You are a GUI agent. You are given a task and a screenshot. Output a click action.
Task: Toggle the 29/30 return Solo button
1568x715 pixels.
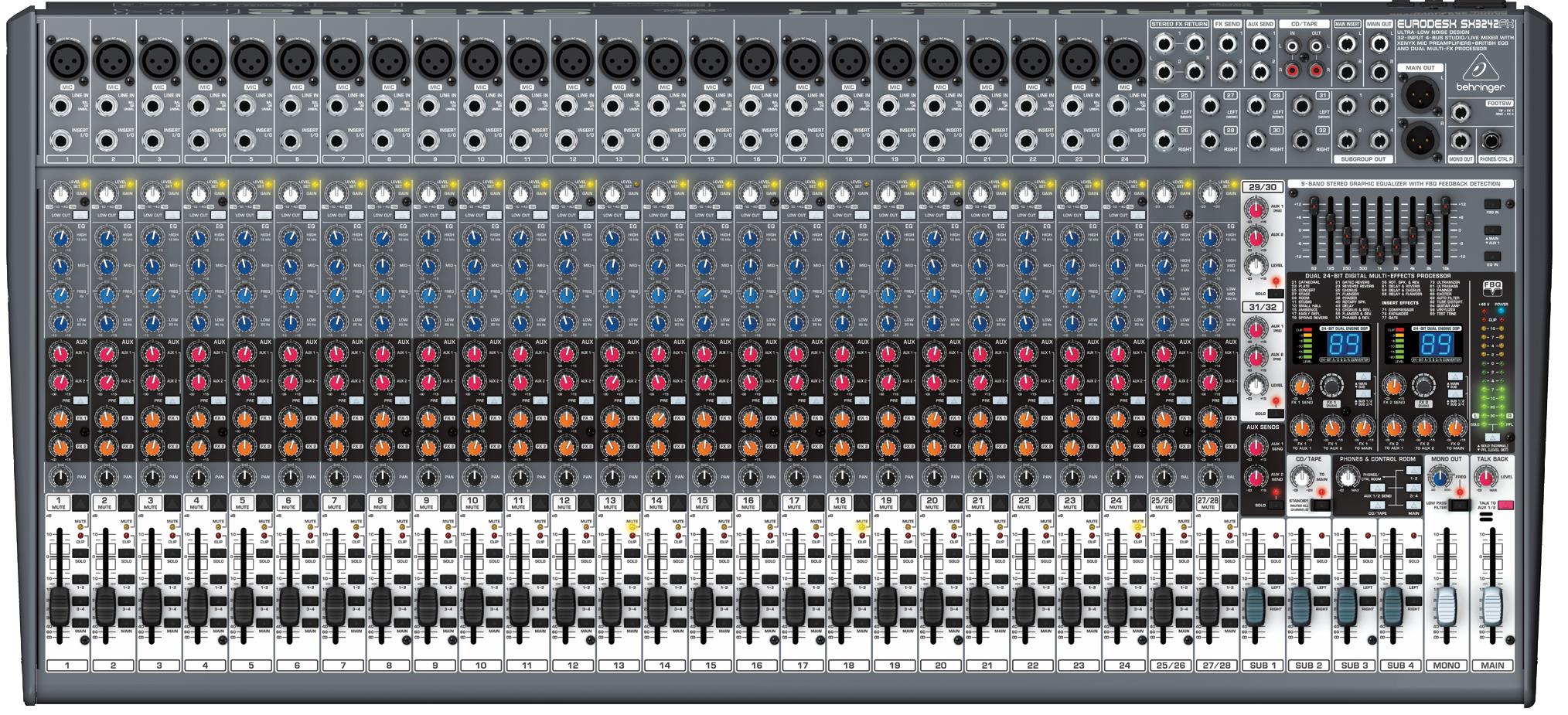tap(1276, 294)
